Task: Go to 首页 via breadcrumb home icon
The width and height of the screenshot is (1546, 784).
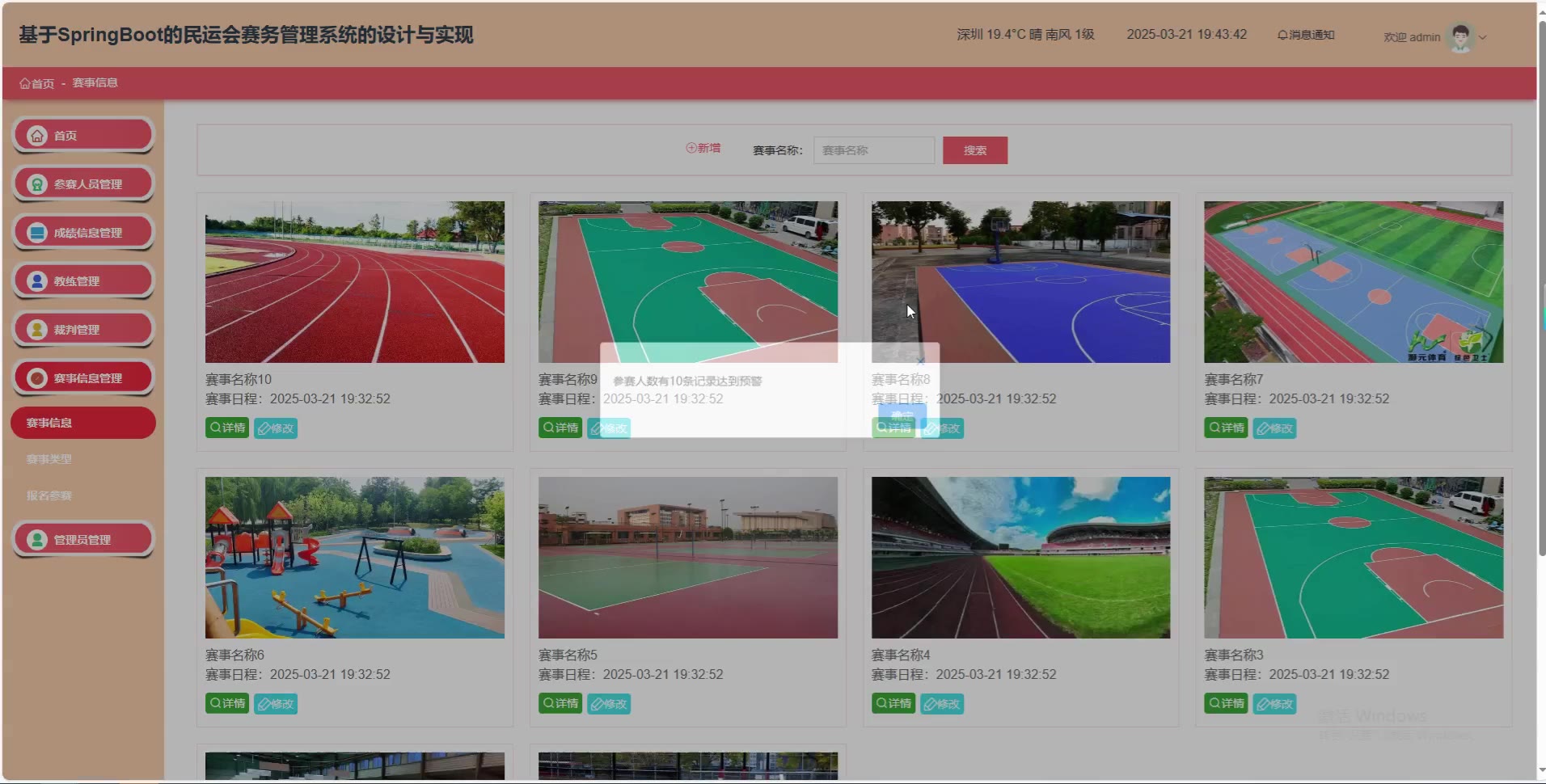Action: tap(36, 83)
